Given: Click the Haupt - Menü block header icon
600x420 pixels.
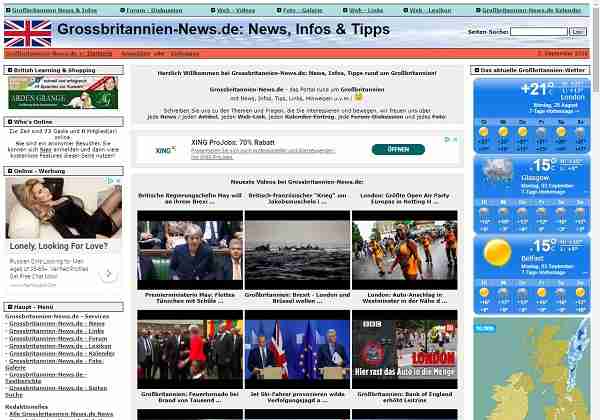Looking at the screenshot, I should point(10,307).
